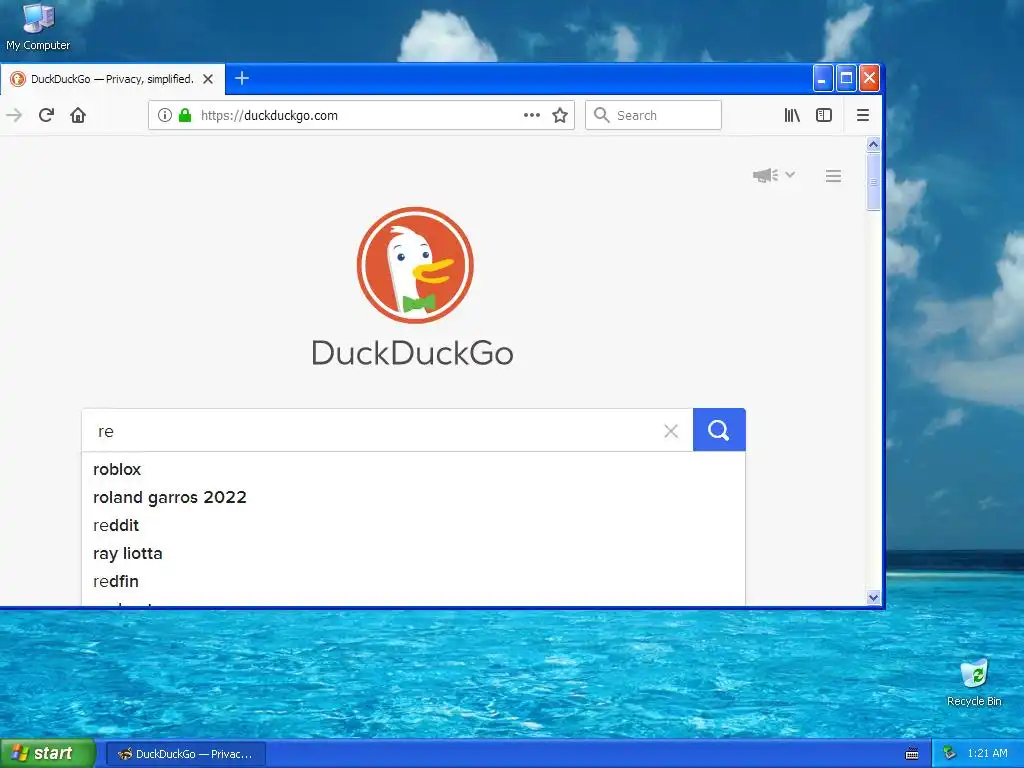The image size is (1024, 768).
Task: Click the vertical scrollbar thumb
Action: click(873, 182)
